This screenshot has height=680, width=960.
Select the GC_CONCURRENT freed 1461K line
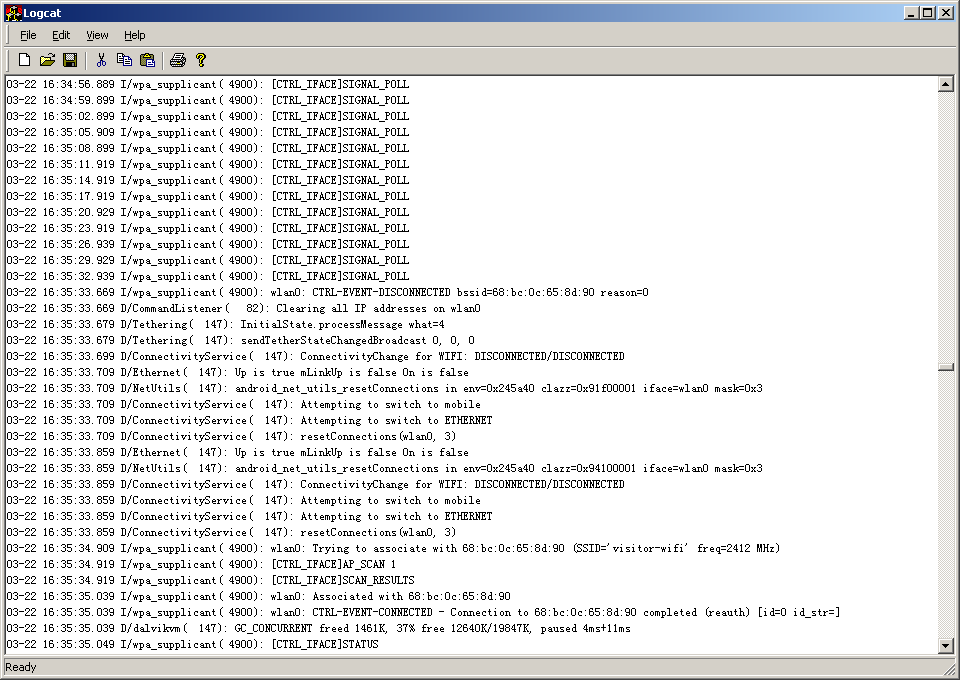(x=318, y=627)
